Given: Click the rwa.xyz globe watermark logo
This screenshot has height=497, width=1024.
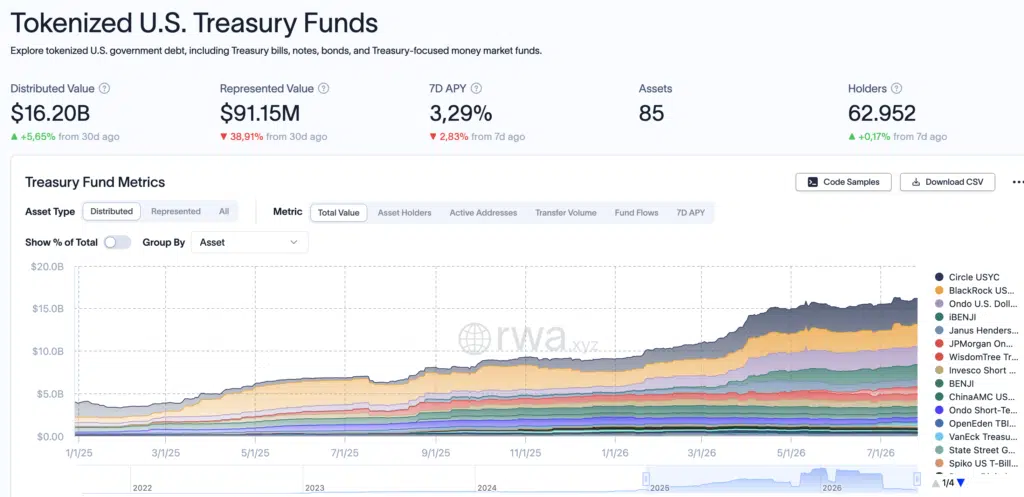Looking at the screenshot, I should 474,338.
